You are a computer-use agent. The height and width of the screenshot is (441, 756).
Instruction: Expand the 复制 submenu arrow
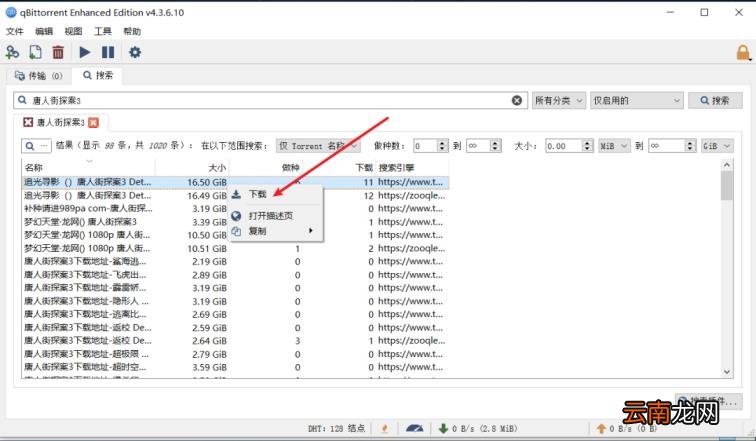pyautogui.click(x=310, y=231)
